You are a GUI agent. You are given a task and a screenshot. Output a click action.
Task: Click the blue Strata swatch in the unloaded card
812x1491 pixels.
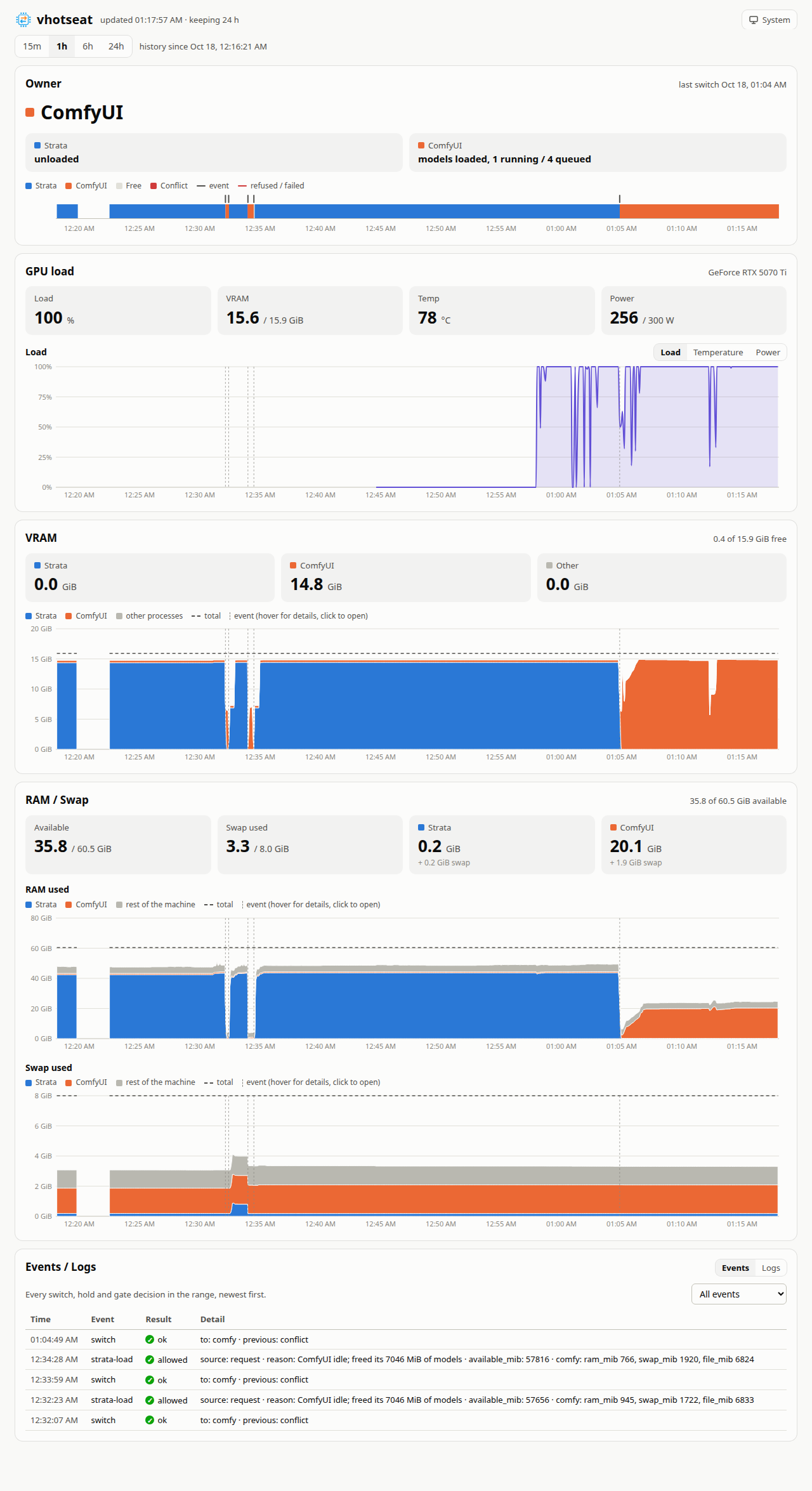coord(37,145)
